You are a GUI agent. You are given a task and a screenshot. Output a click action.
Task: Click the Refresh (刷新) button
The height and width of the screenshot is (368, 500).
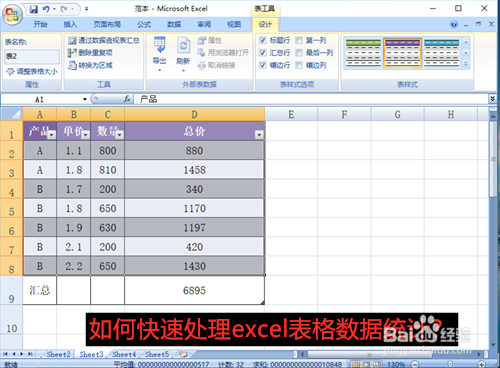click(183, 54)
